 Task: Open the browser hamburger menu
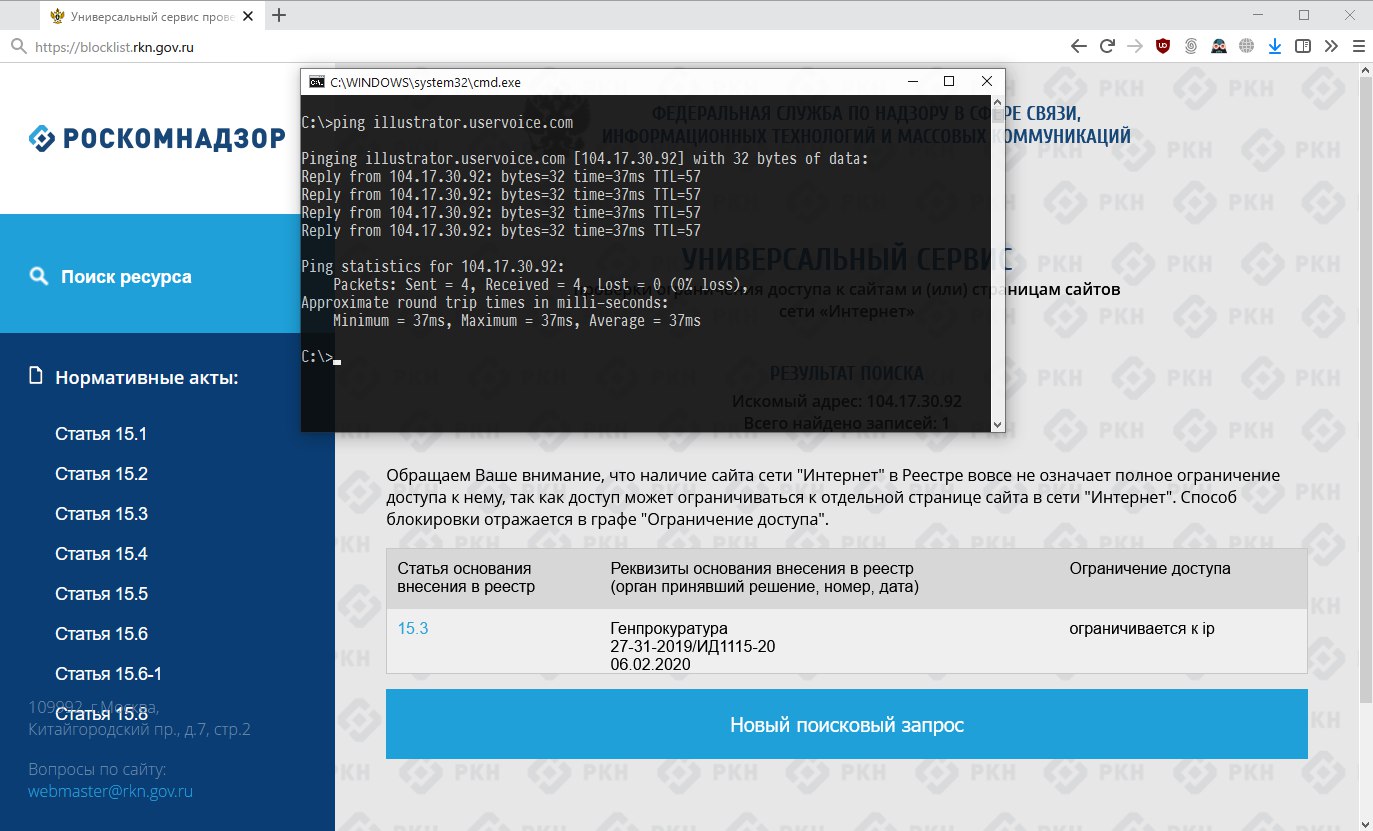coord(1358,46)
